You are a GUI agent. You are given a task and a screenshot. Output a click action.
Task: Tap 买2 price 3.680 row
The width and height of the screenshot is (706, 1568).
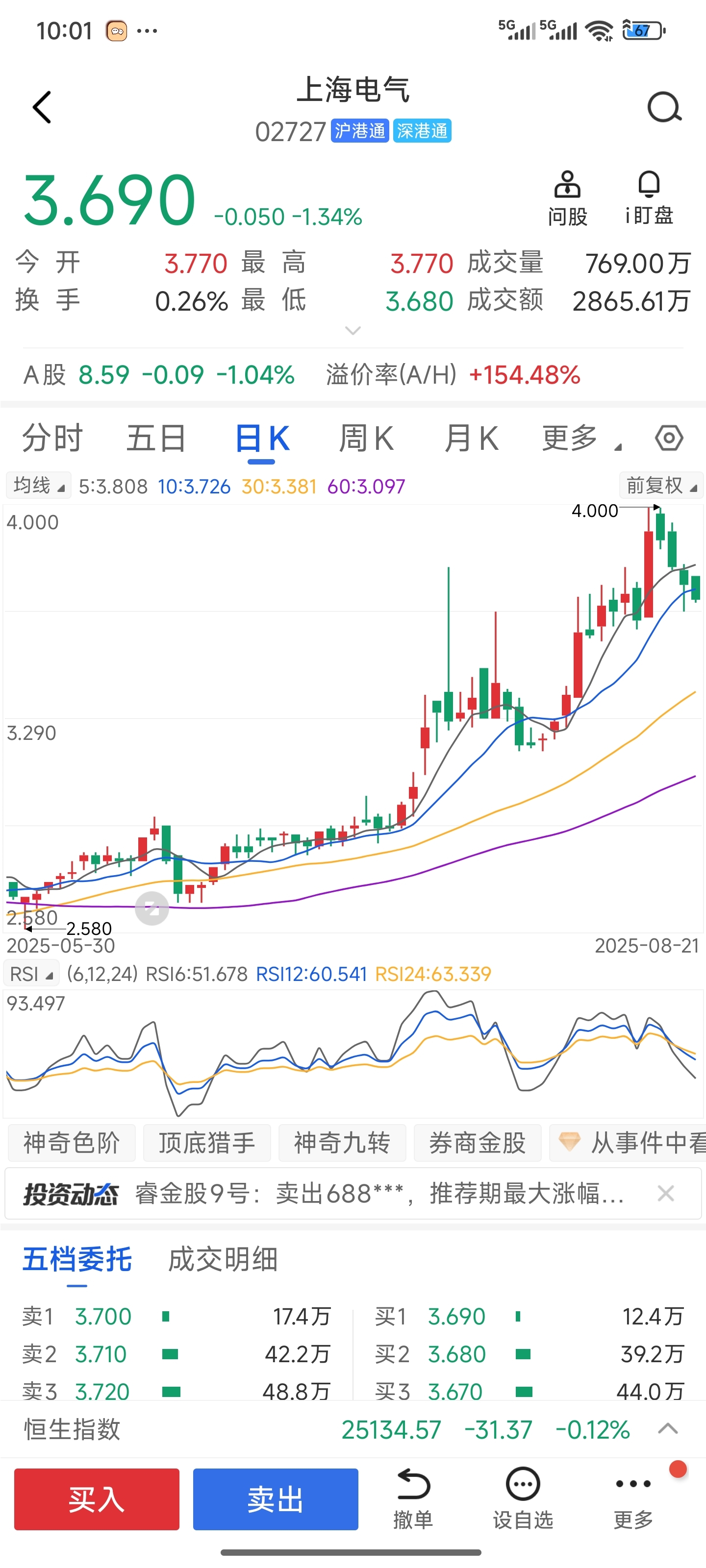tap(529, 1354)
